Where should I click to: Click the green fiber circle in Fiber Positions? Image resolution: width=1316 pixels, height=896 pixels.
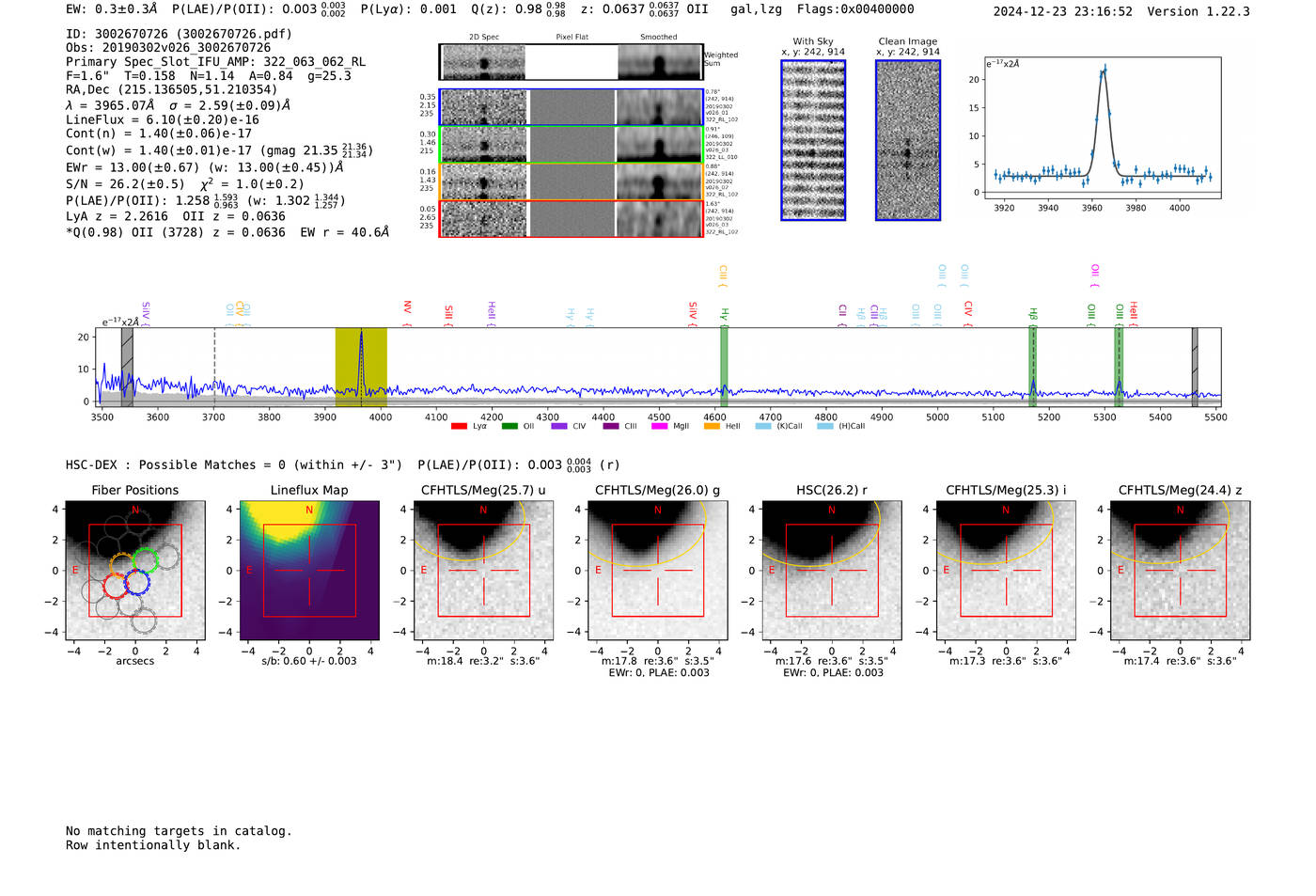(x=145, y=560)
